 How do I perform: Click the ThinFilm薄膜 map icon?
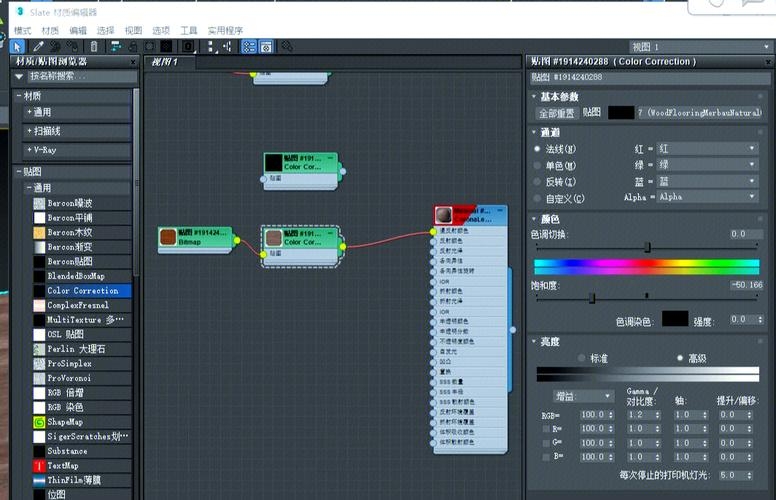pyautogui.click(x=39, y=480)
